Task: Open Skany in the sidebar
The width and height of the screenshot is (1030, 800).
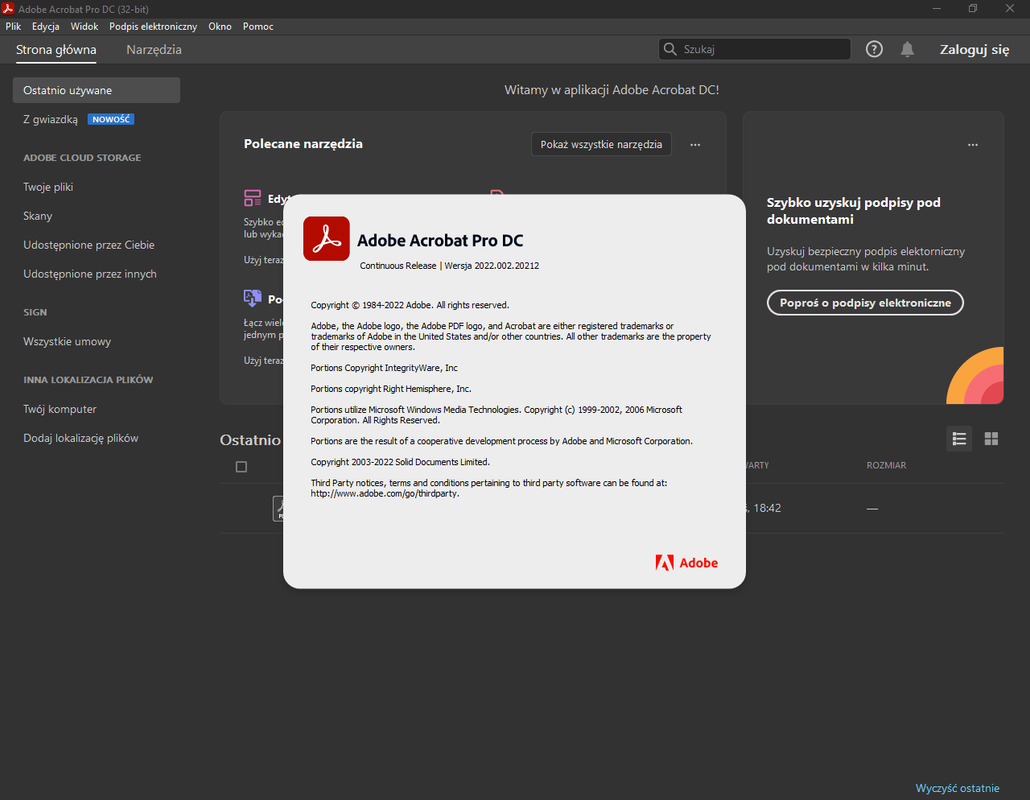Action: [37, 216]
